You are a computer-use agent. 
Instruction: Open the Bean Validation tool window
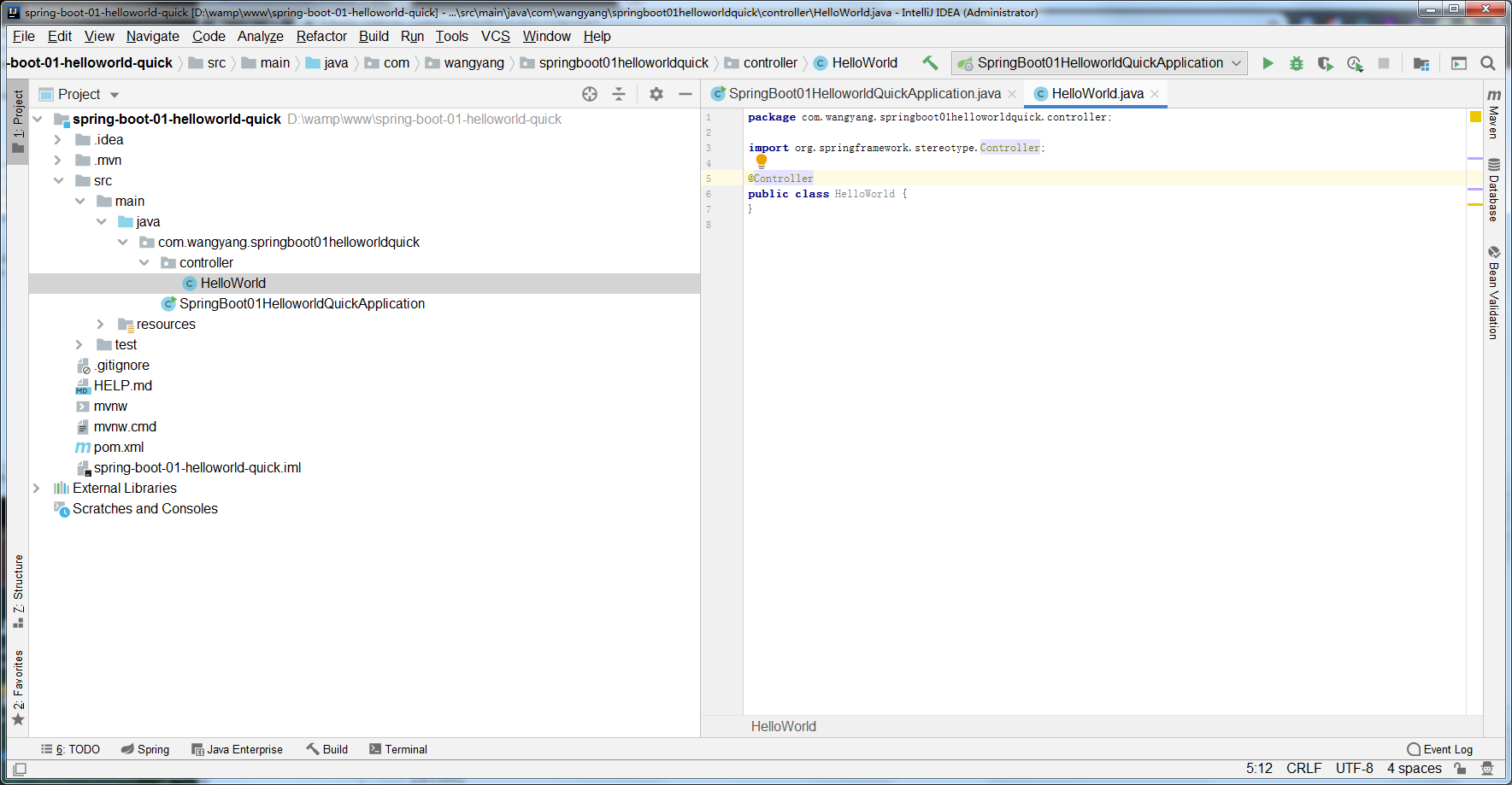click(x=1494, y=292)
